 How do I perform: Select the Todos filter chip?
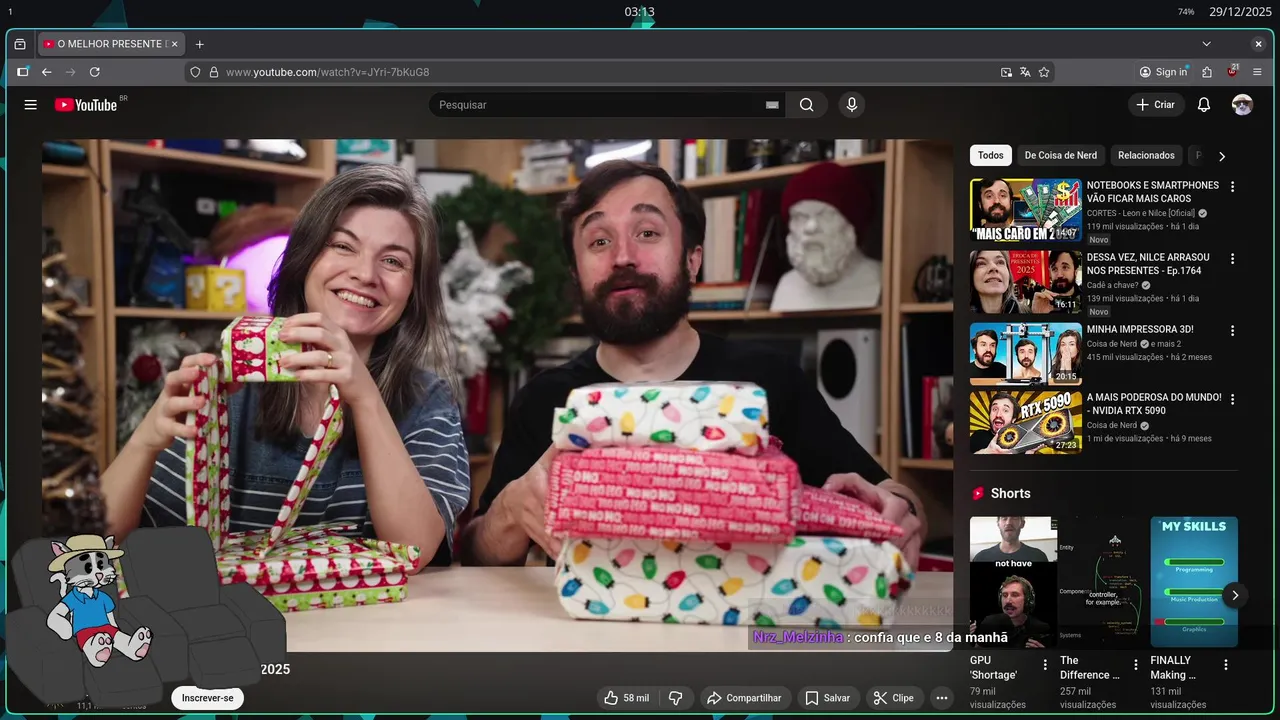[991, 155]
